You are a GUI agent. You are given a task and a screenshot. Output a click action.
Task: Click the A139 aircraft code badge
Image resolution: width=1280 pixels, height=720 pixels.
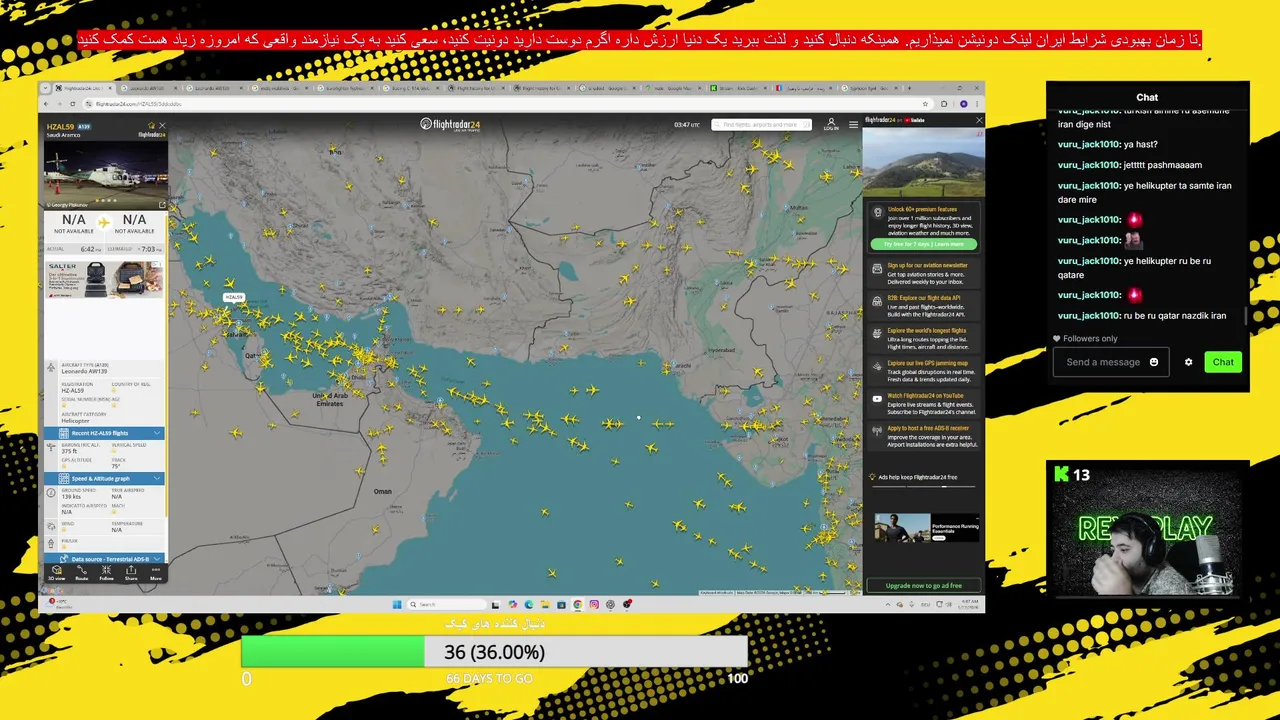coord(84,127)
